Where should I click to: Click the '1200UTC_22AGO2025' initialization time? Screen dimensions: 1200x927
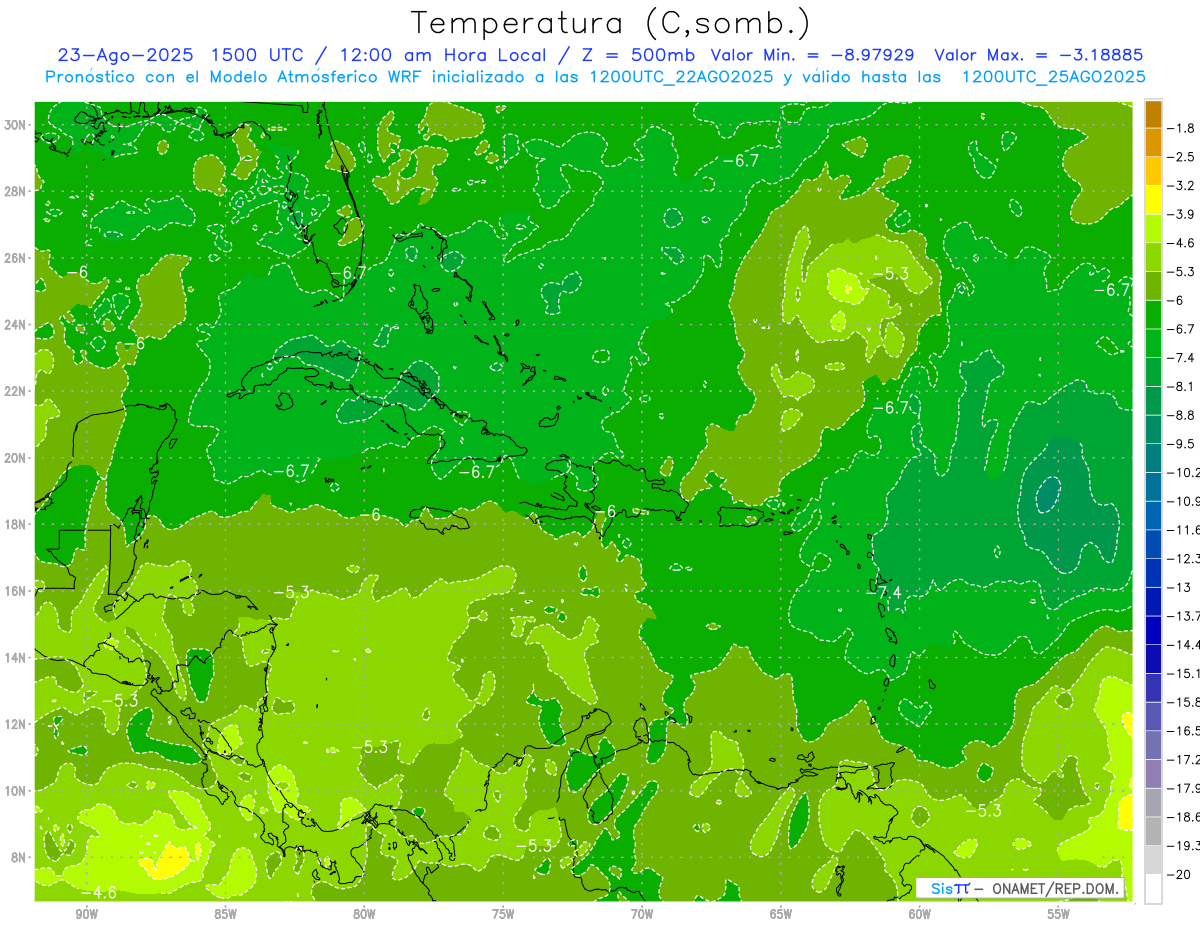[x=679, y=77]
